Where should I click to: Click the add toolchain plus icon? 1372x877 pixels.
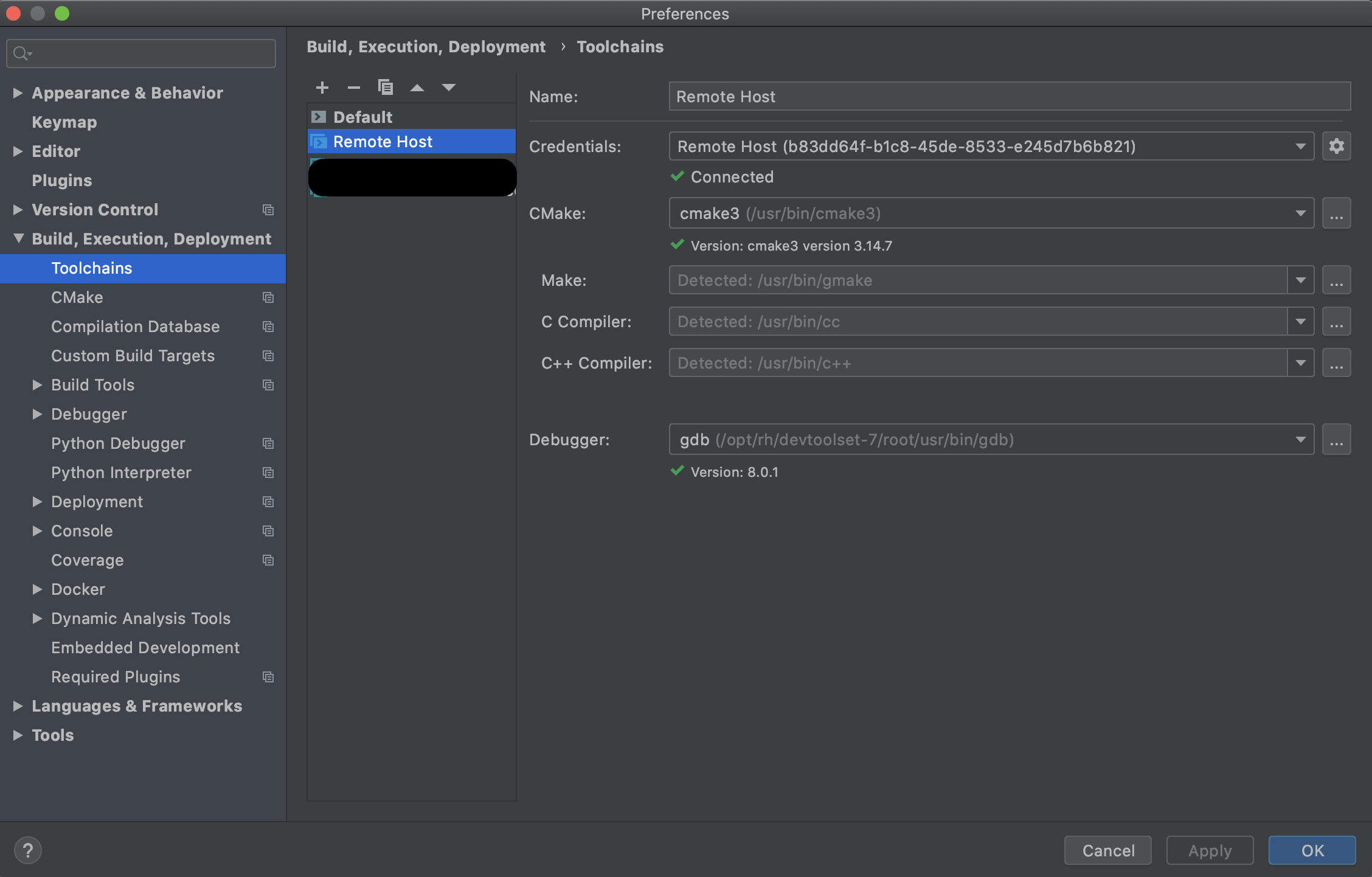point(322,88)
